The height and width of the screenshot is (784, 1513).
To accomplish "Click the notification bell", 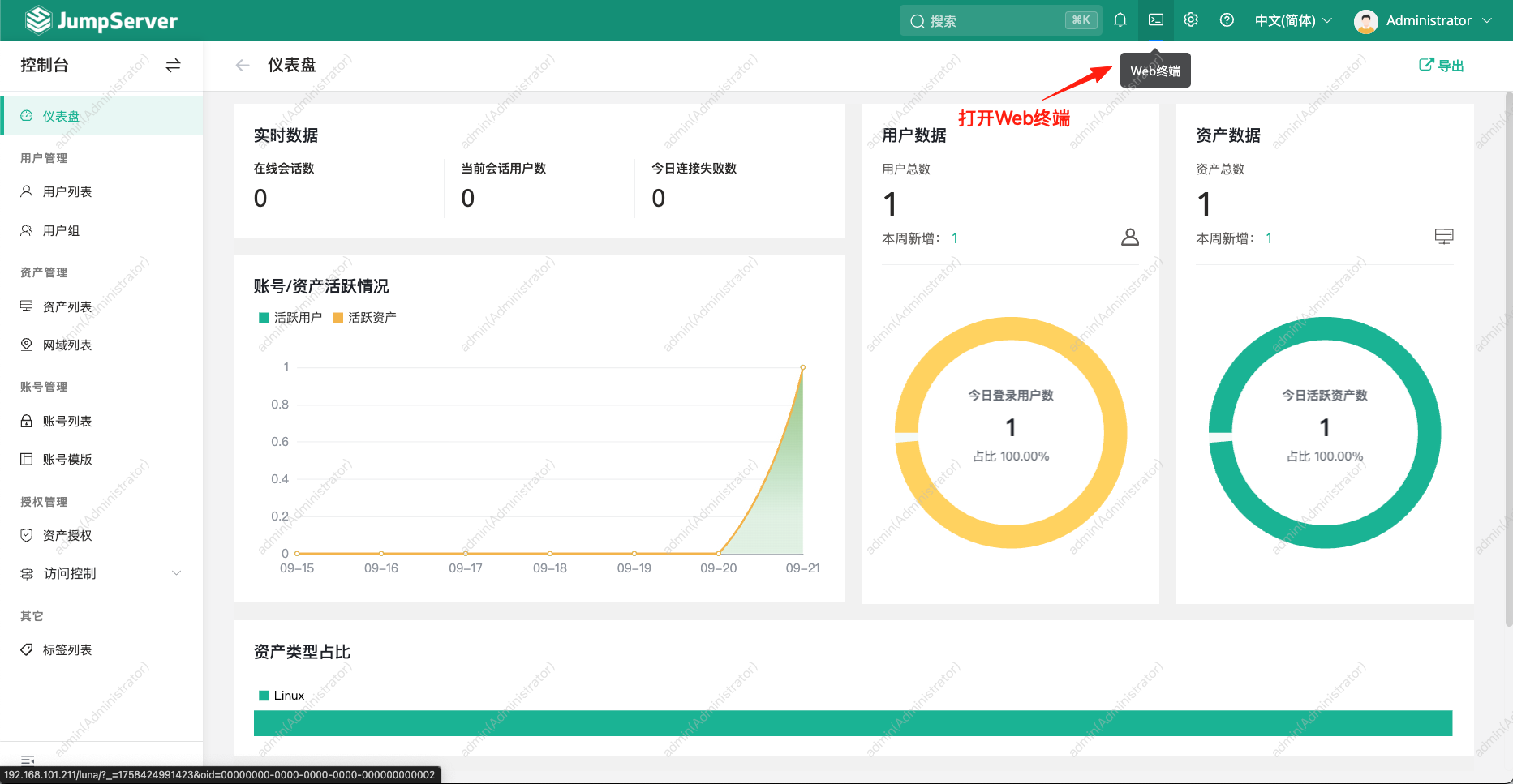I will (1120, 20).
